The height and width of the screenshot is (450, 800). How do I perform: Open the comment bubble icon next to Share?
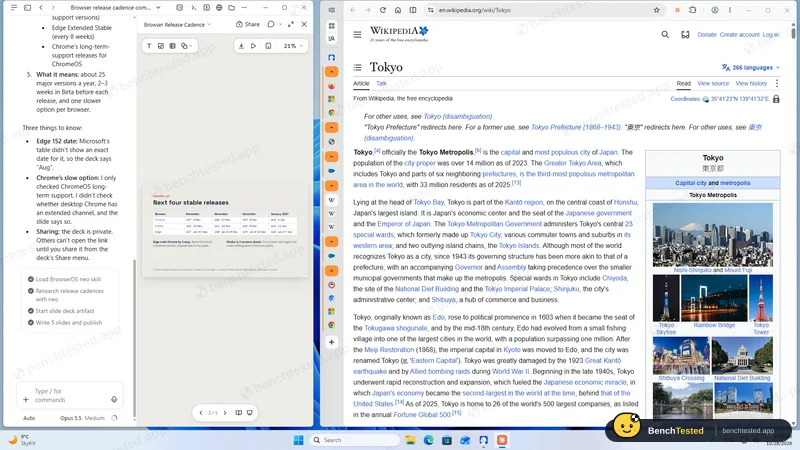271,24
